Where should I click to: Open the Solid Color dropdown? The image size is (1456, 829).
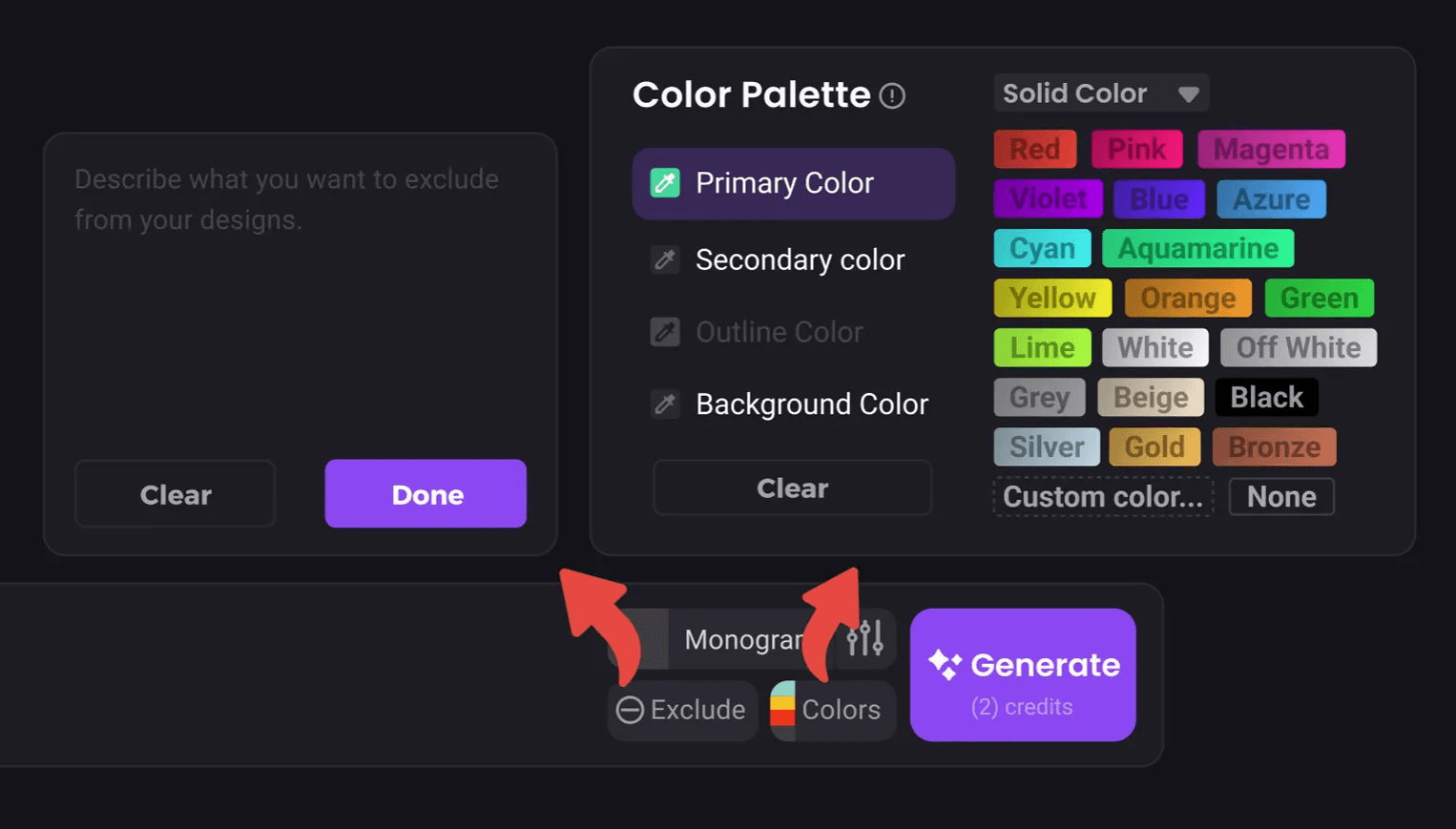(x=1101, y=93)
